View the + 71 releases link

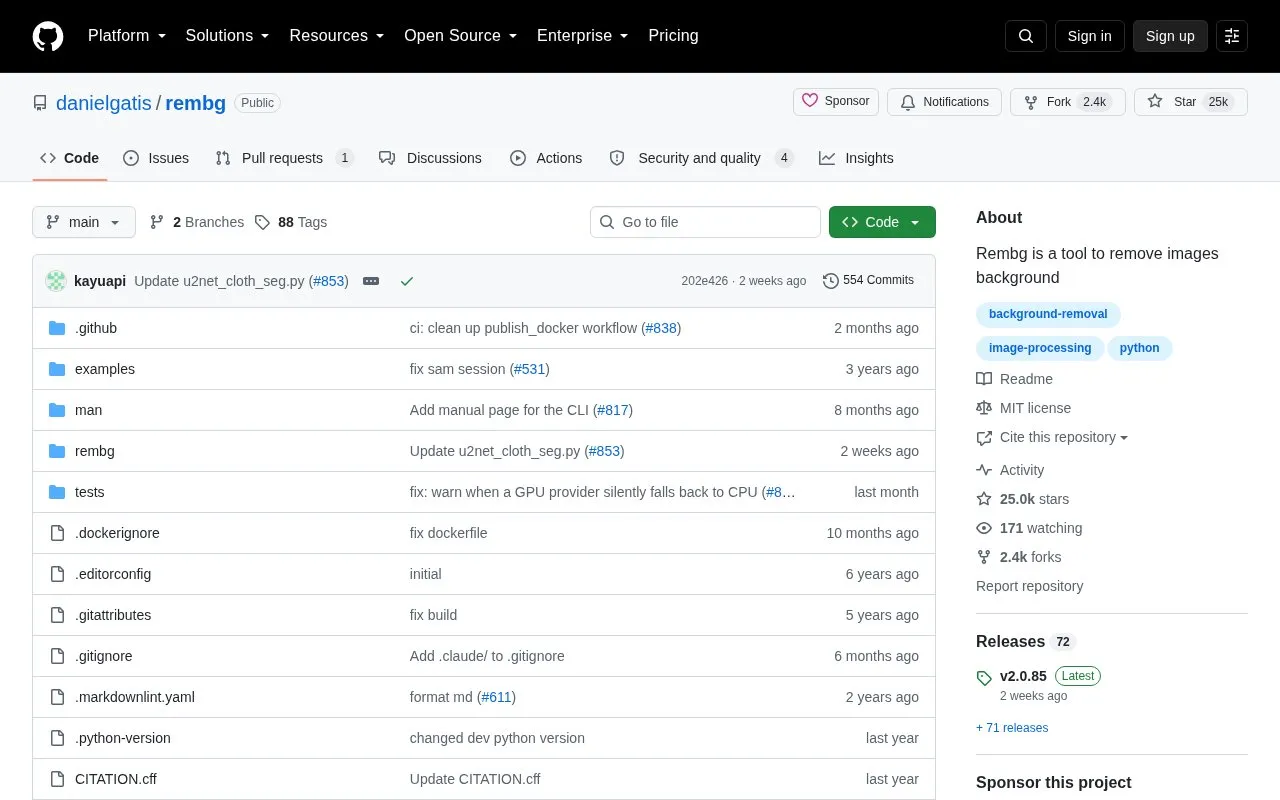[x=1012, y=728]
